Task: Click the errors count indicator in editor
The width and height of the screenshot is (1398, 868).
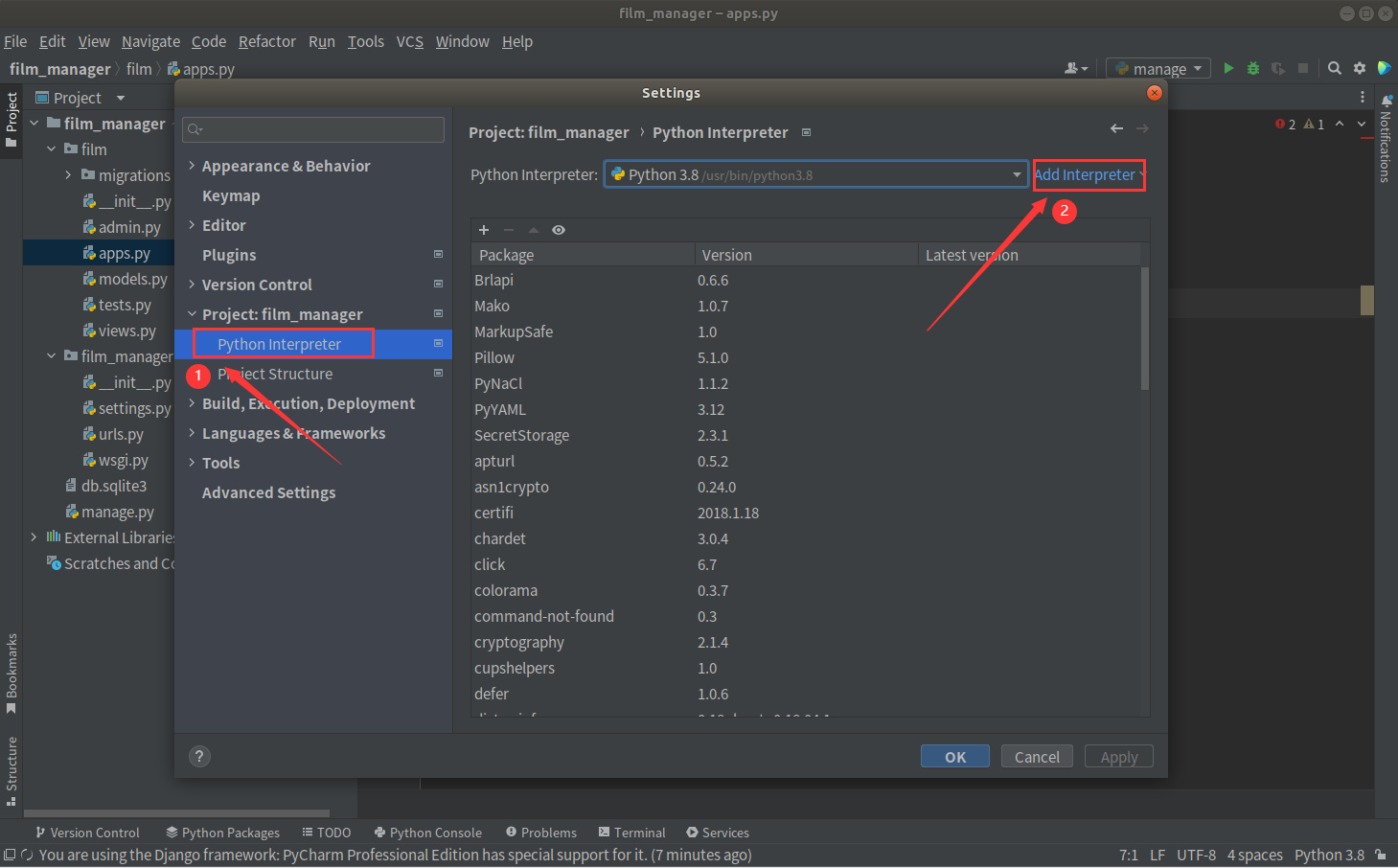Action: click(x=1286, y=125)
